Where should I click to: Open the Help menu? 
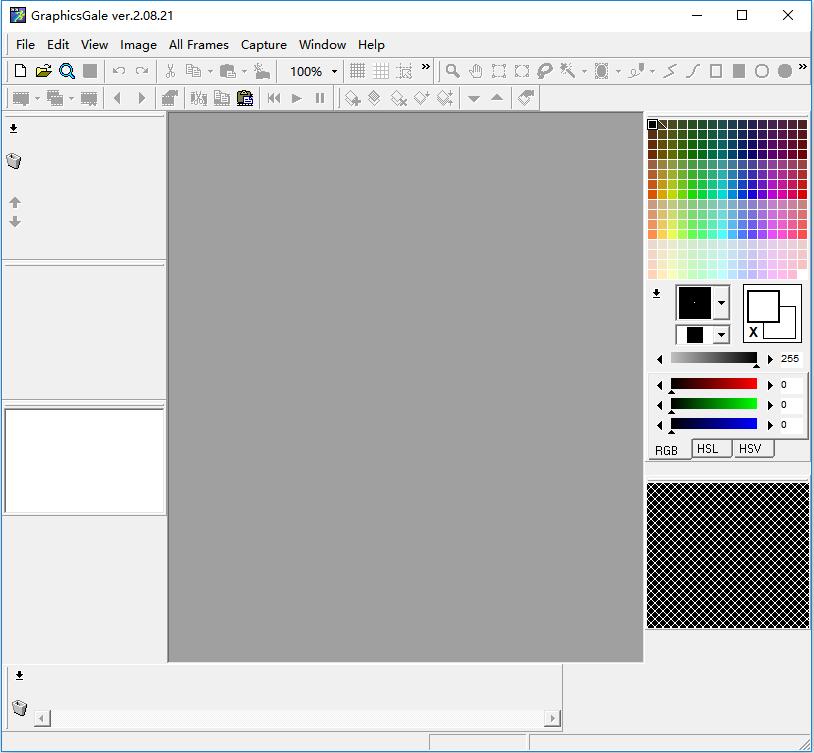371,45
